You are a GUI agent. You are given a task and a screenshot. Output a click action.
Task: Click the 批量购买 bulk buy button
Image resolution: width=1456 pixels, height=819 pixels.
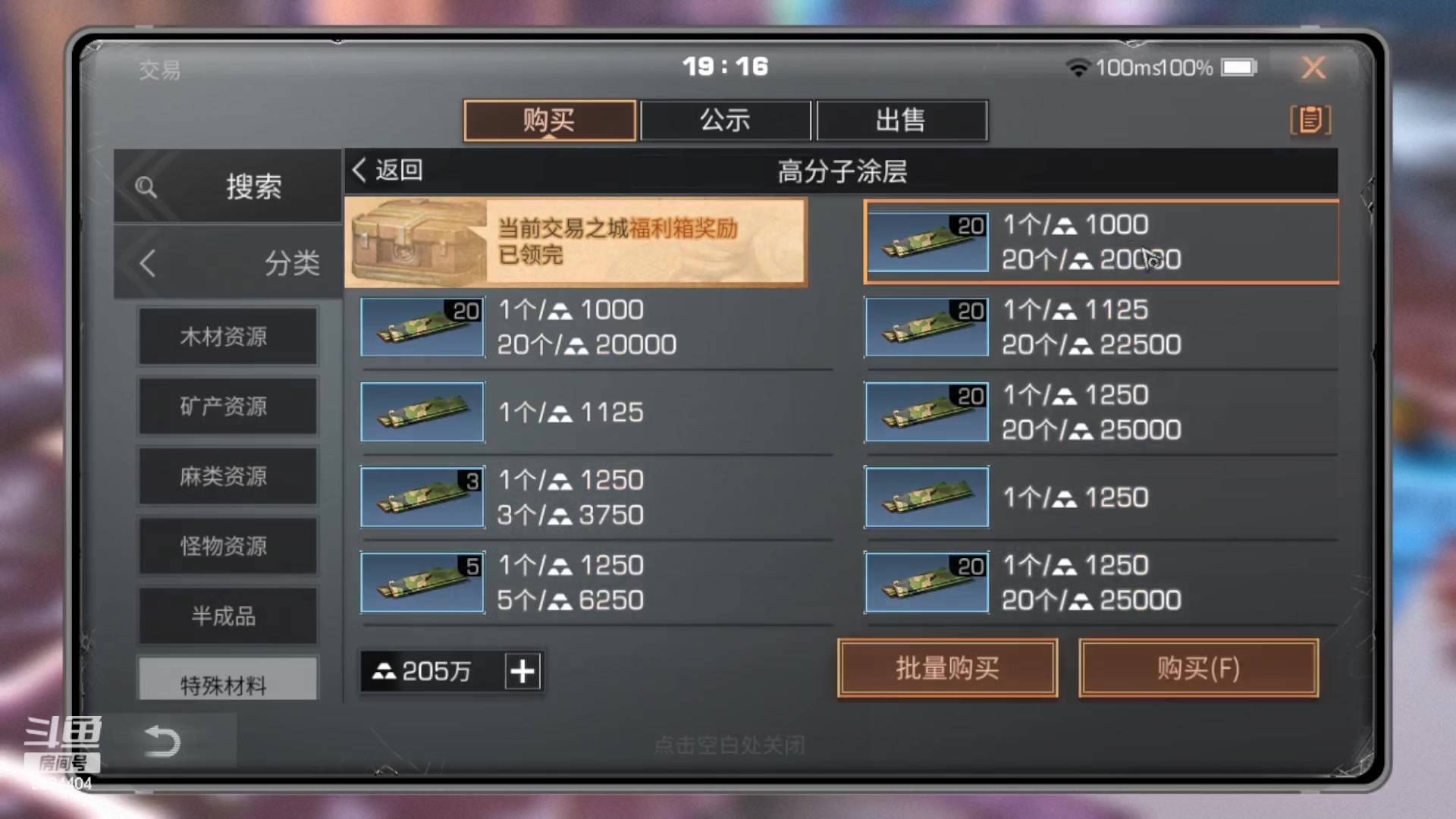(947, 668)
